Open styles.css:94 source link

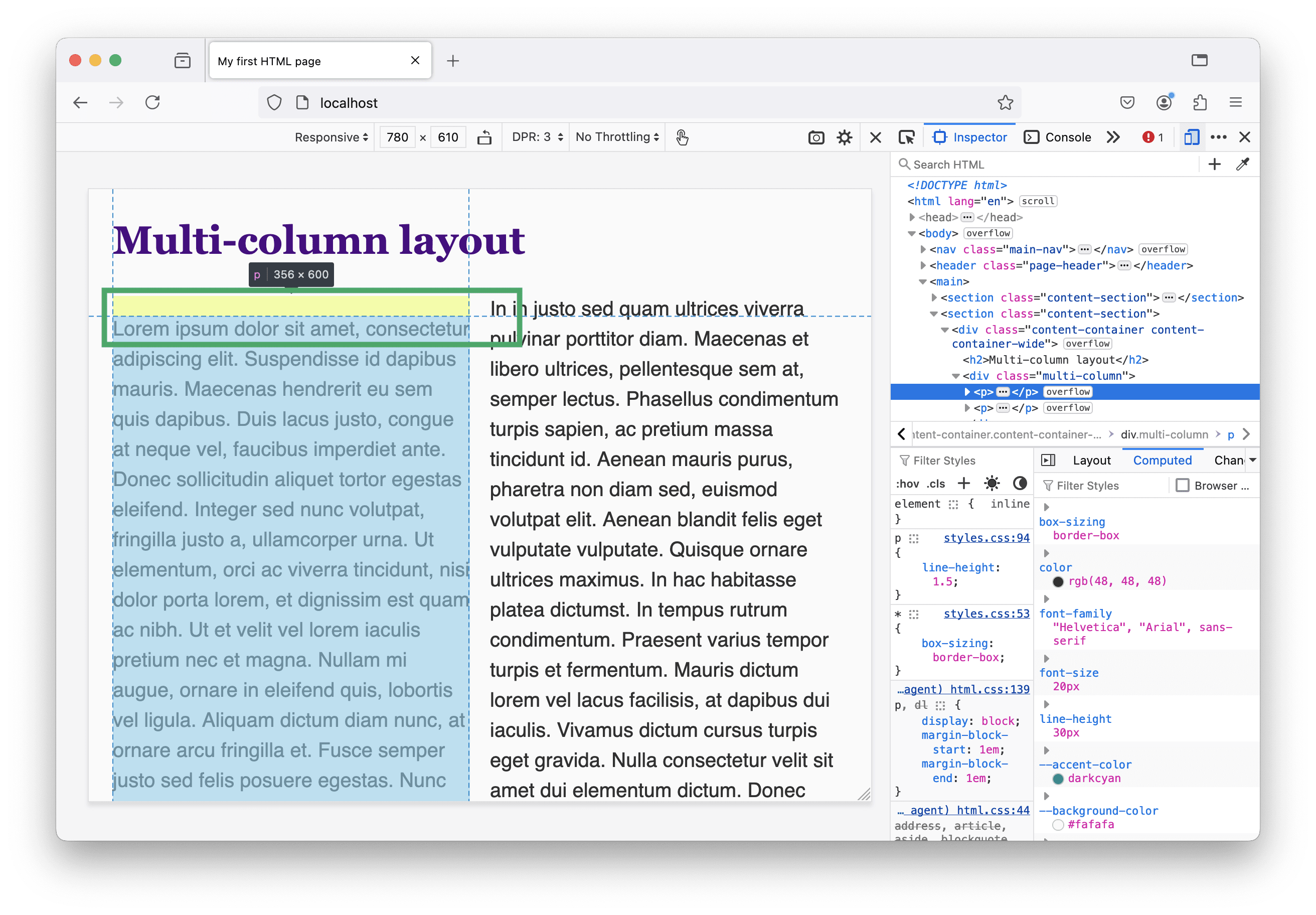(986, 538)
